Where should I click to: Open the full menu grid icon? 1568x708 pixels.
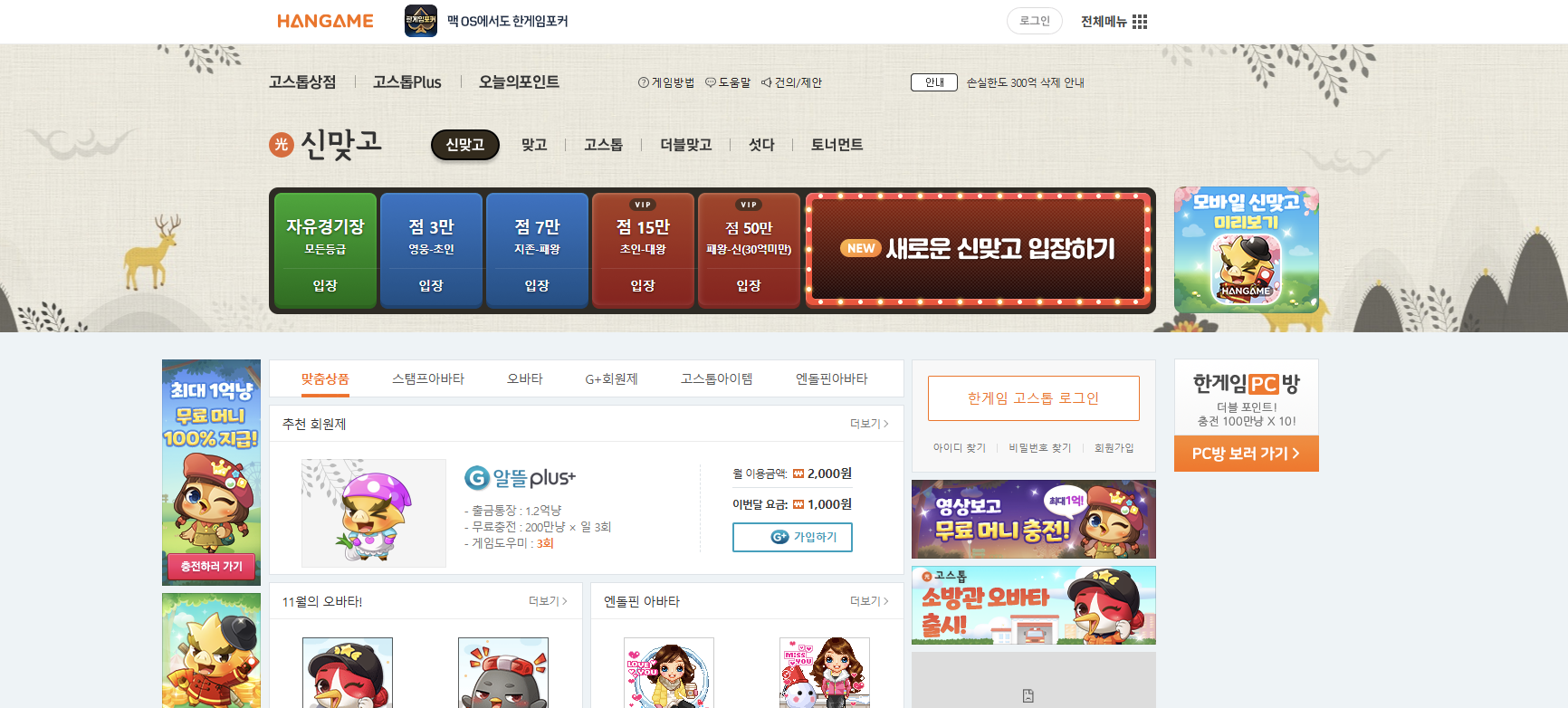[x=1140, y=22]
